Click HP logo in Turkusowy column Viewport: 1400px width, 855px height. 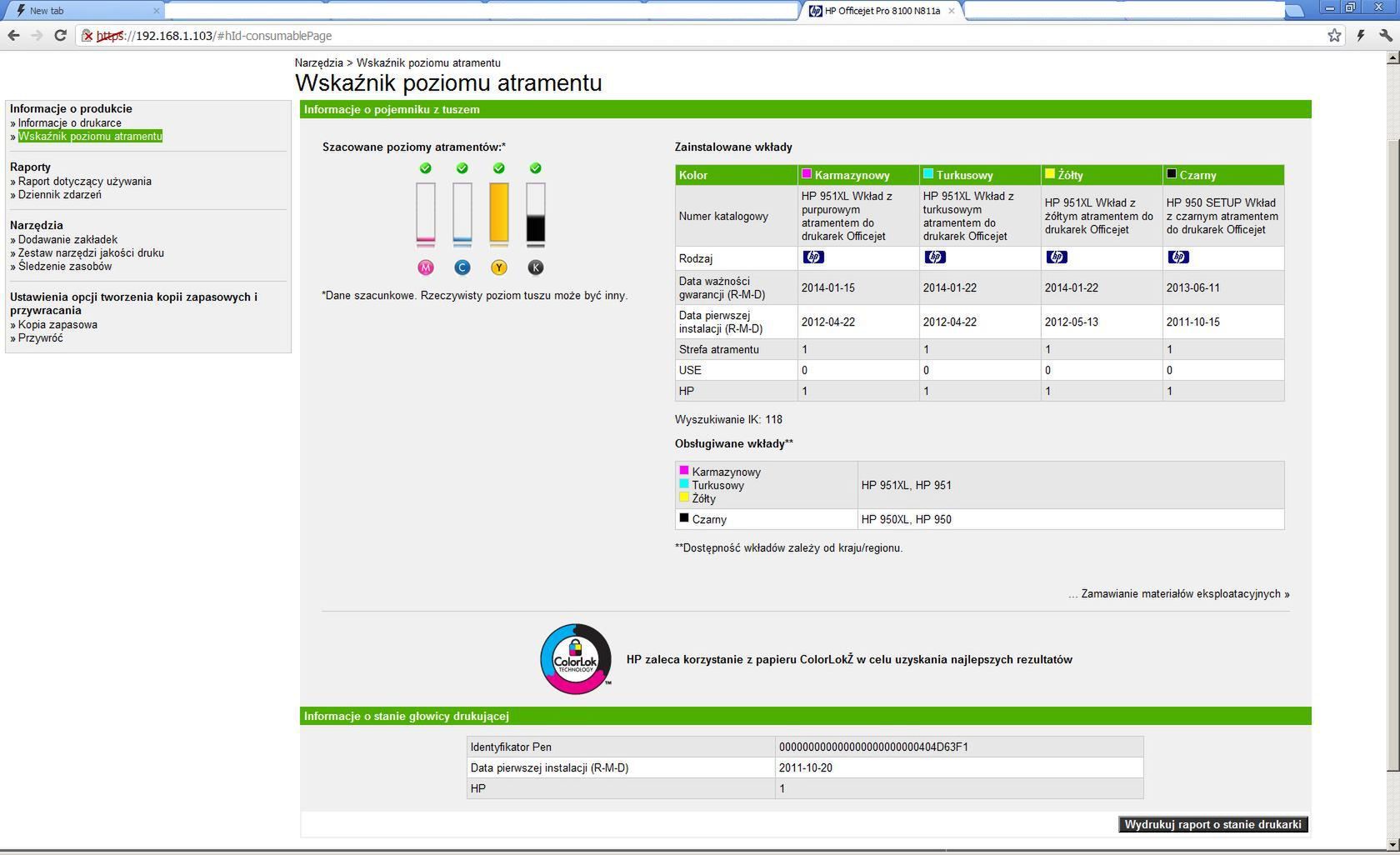click(x=935, y=257)
